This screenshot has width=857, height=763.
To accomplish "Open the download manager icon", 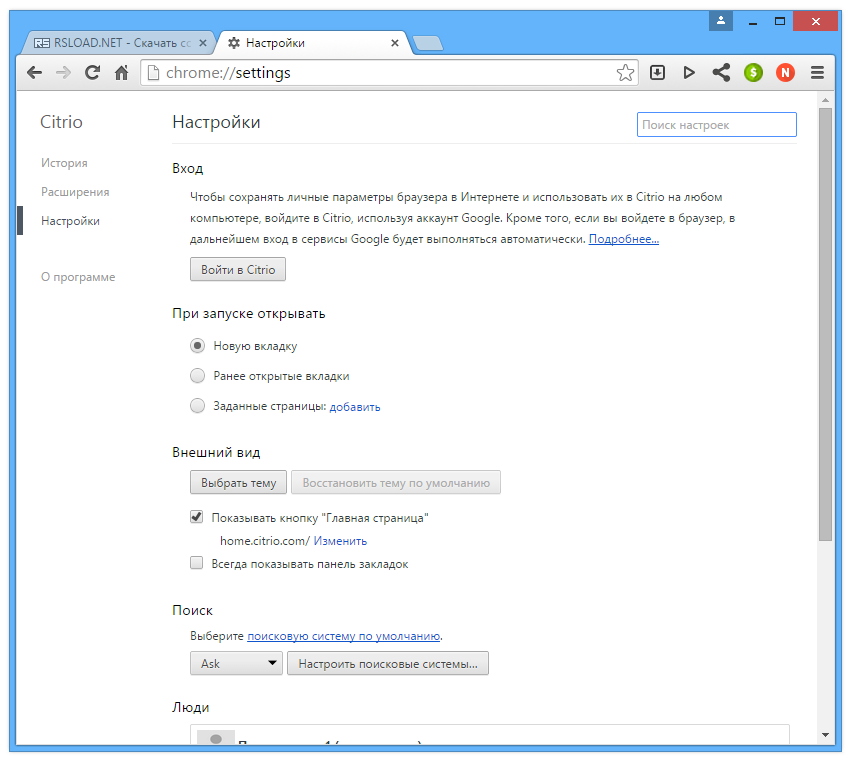I will pos(658,72).
